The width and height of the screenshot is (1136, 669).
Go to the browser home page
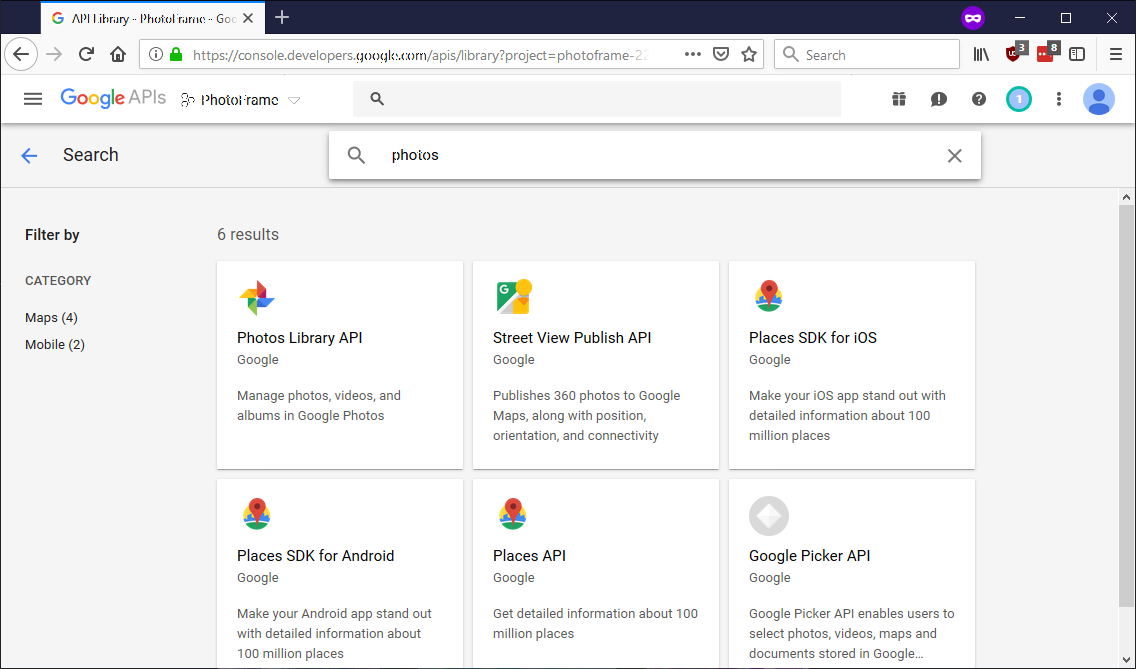click(118, 54)
